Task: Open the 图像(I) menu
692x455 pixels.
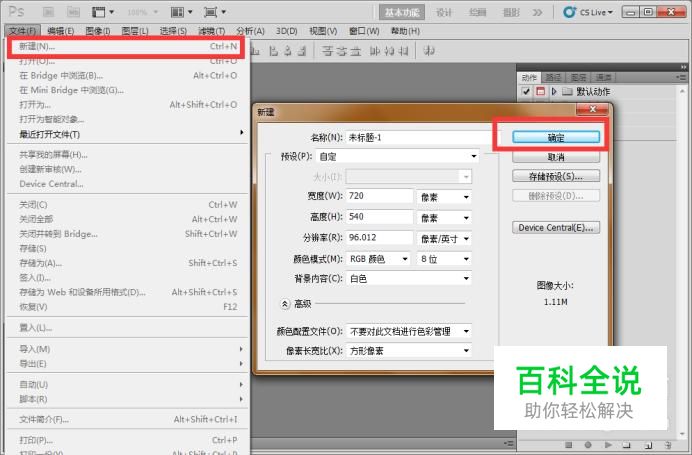Action: pyautogui.click(x=98, y=31)
